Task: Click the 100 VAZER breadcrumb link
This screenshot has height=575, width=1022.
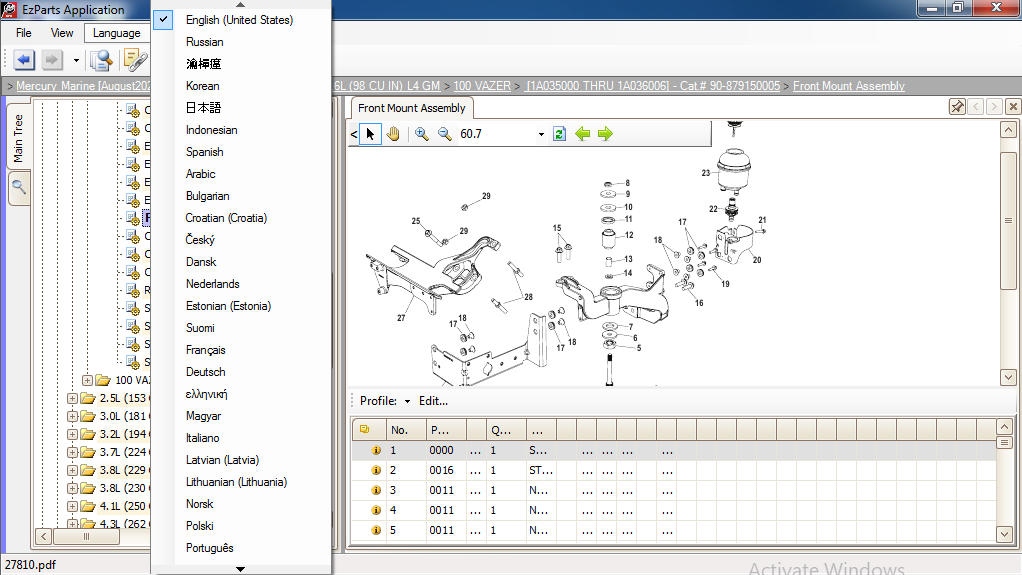Action: click(x=482, y=86)
